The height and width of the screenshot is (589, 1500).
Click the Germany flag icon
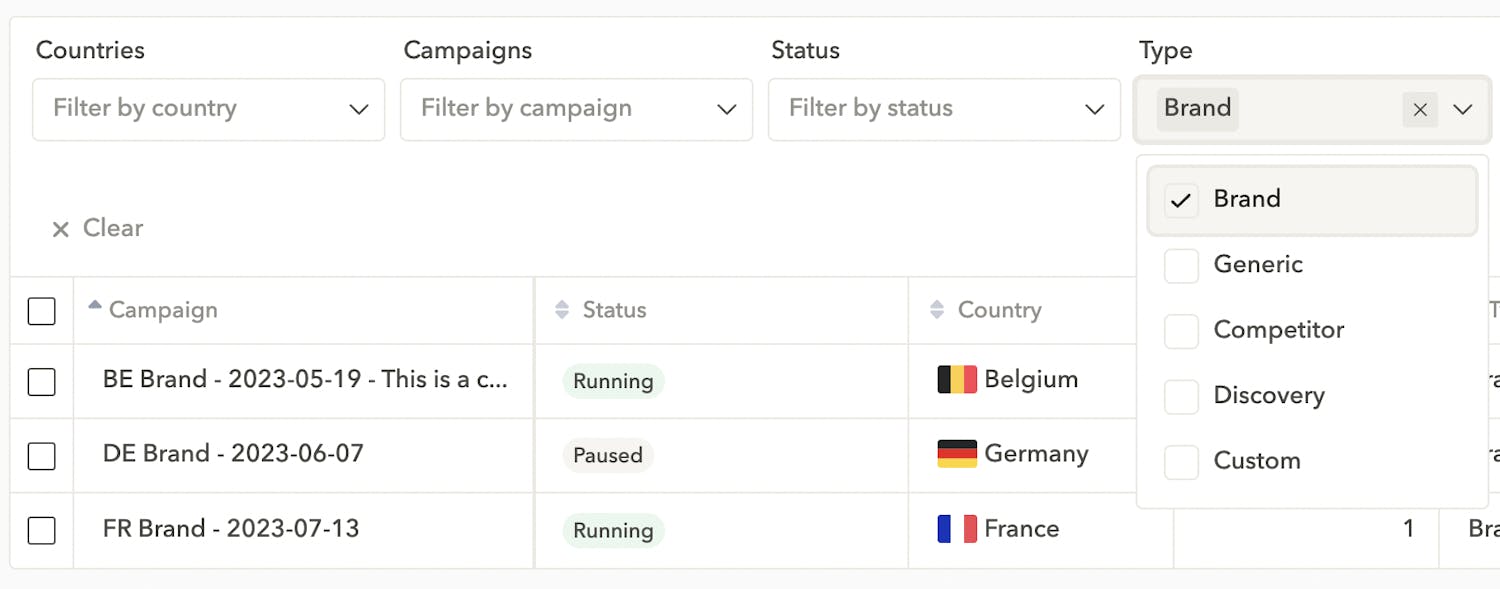[956, 454]
